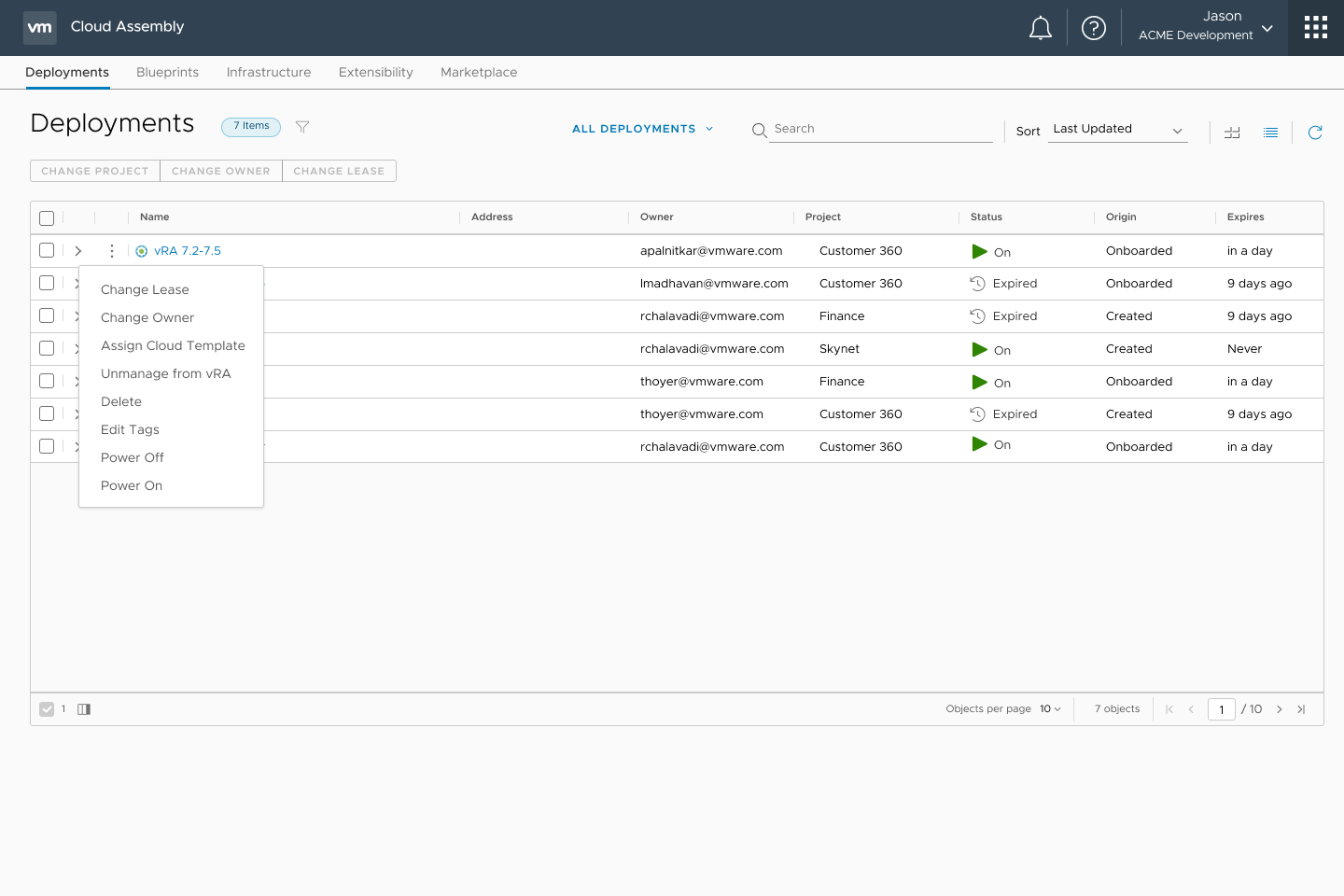The image size is (1344, 896).
Task: Go to previous page arrow
Action: (1191, 709)
